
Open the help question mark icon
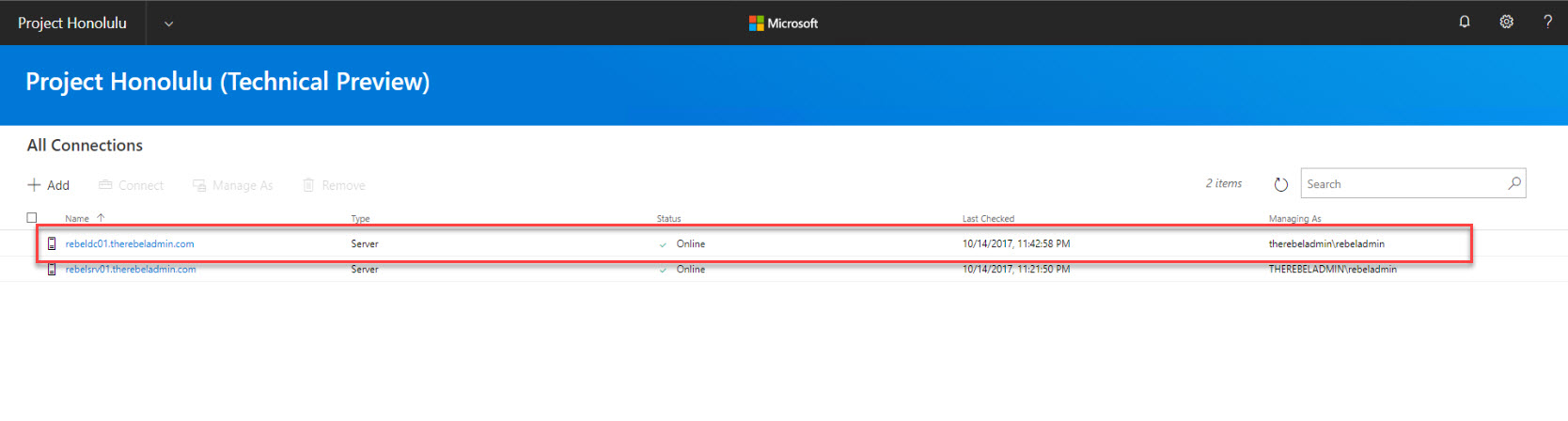pyautogui.click(x=1547, y=22)
